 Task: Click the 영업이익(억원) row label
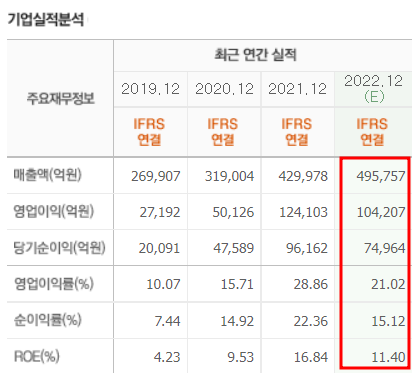54,211
